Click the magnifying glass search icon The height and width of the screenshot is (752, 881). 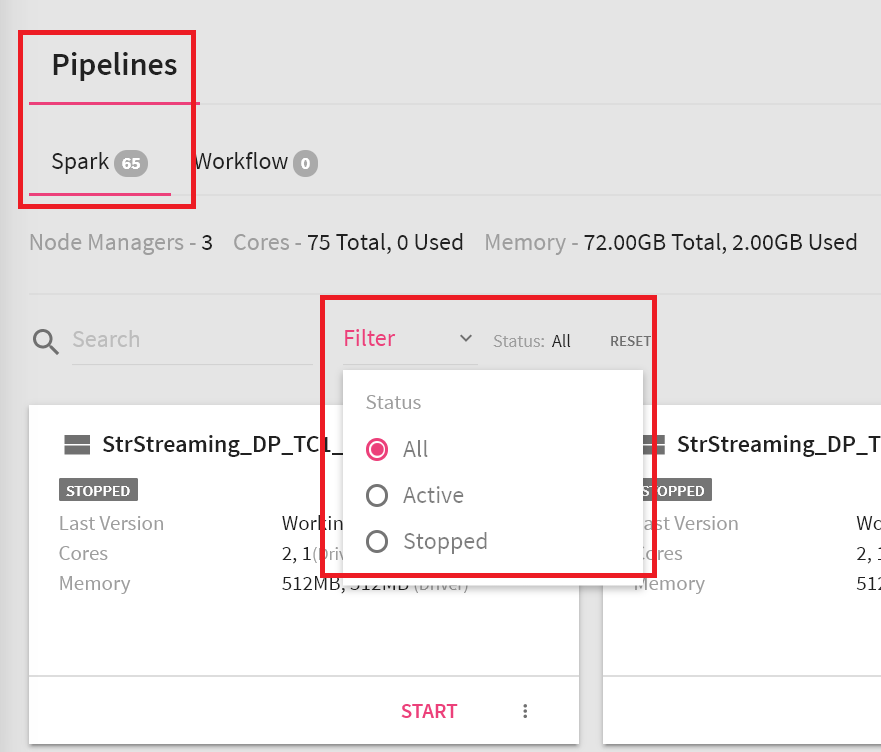pyautogui.click(x=46, y=342)
